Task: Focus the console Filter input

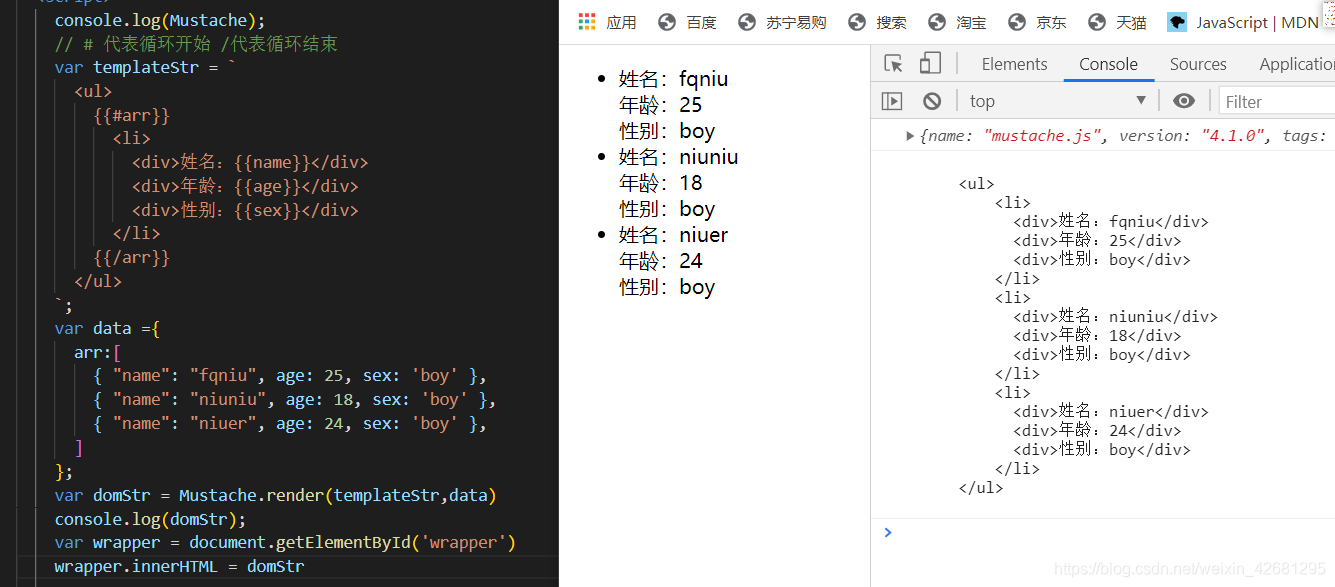Action: [1277, 101]
